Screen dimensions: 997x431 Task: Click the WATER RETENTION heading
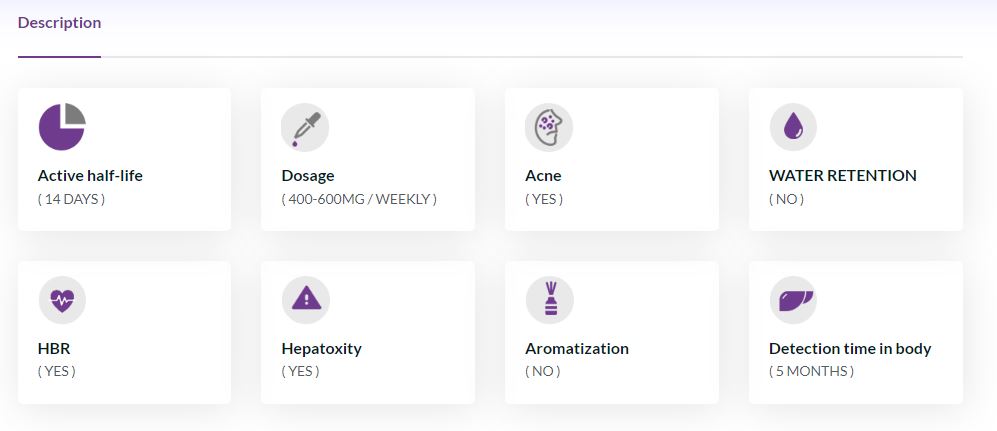[x=842, y=175]
